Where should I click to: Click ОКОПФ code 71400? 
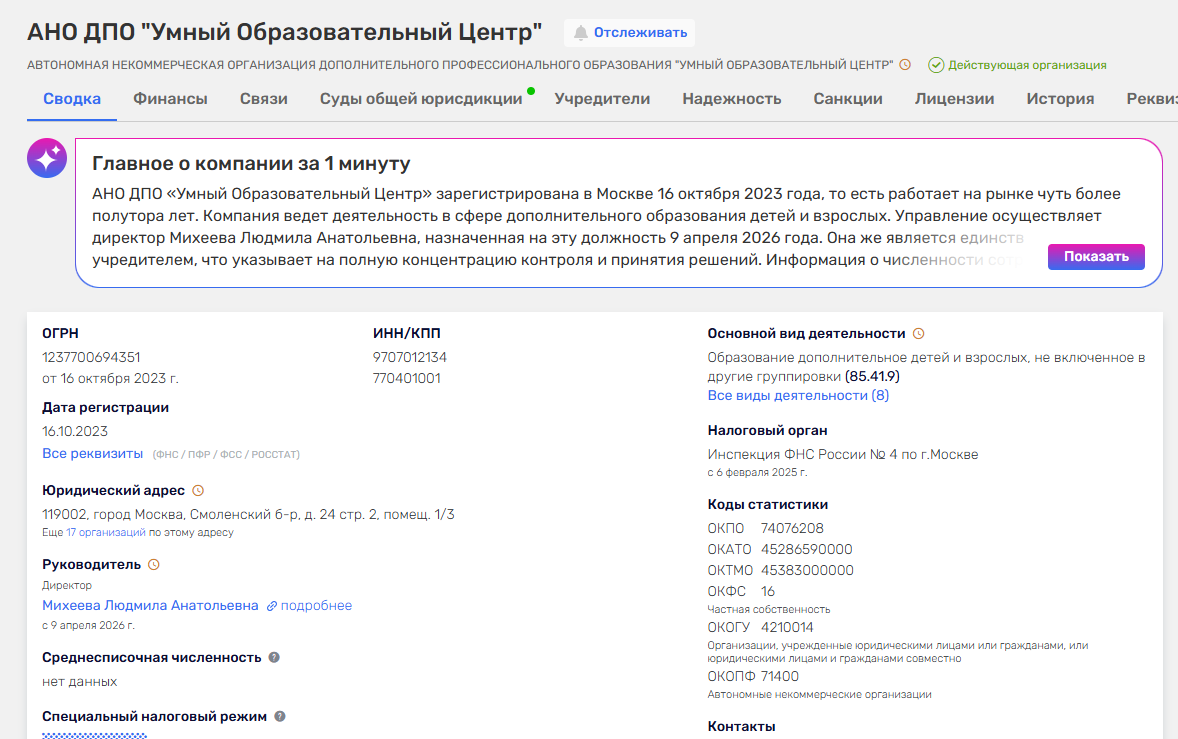[x=780, y=677]
